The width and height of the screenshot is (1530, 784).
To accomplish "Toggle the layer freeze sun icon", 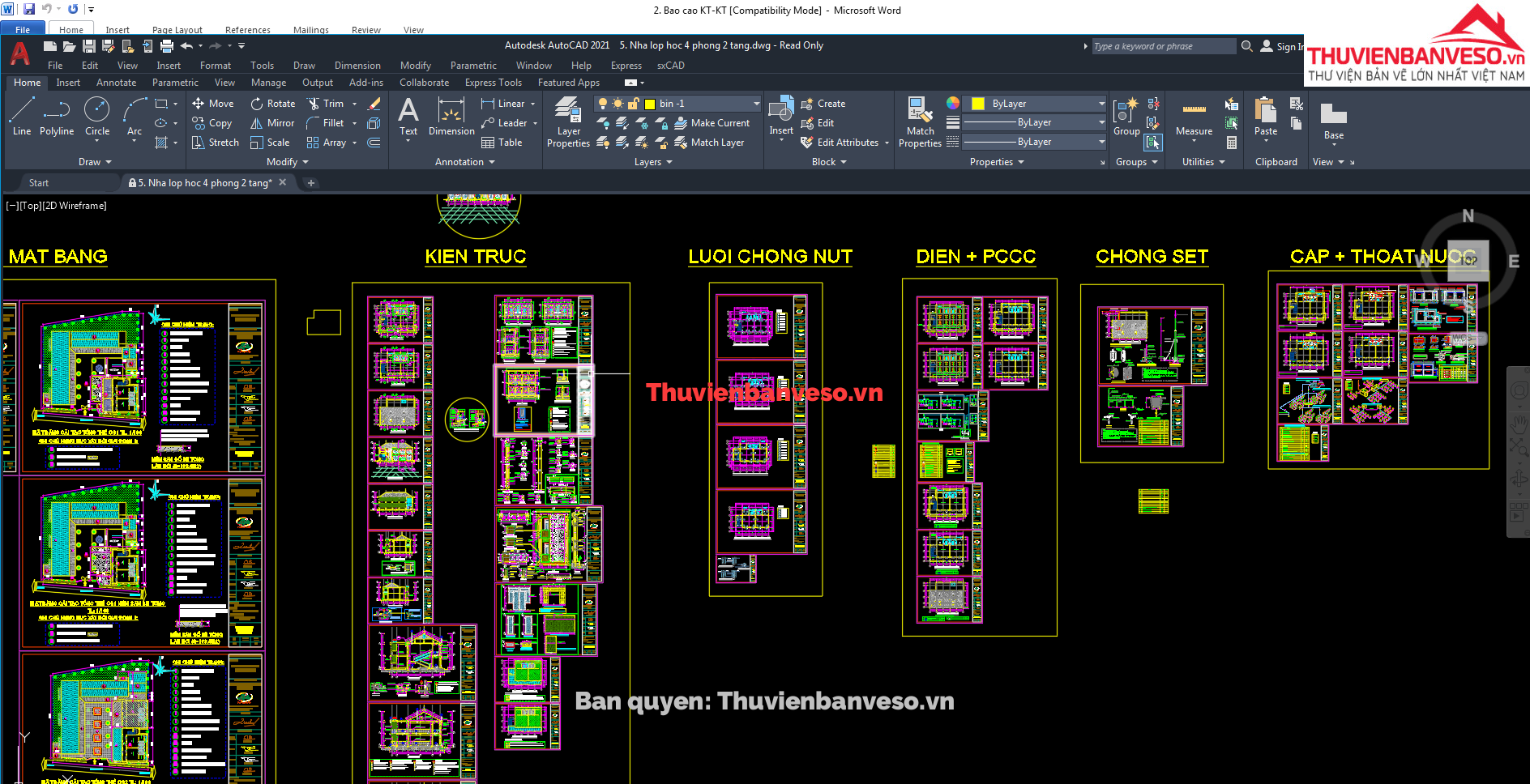I will [618, 104].
